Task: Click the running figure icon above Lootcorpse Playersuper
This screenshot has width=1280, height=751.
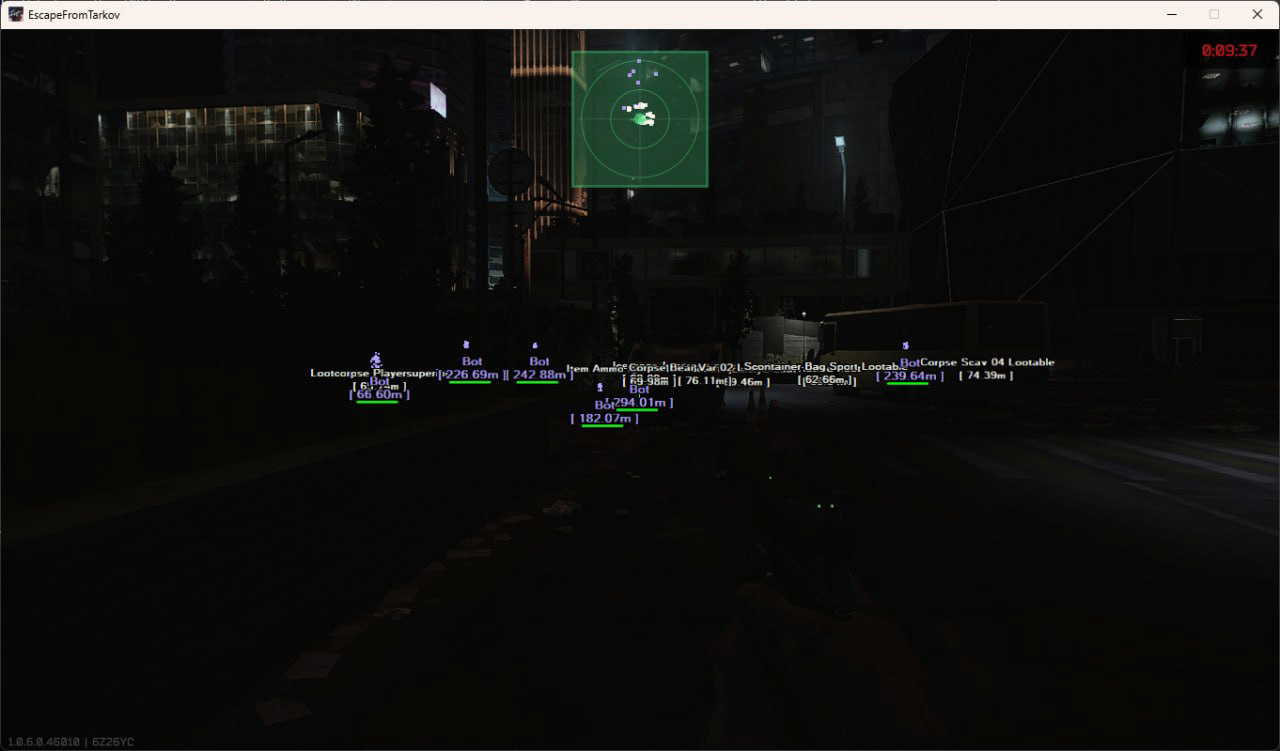Action: tap(376, 360)
